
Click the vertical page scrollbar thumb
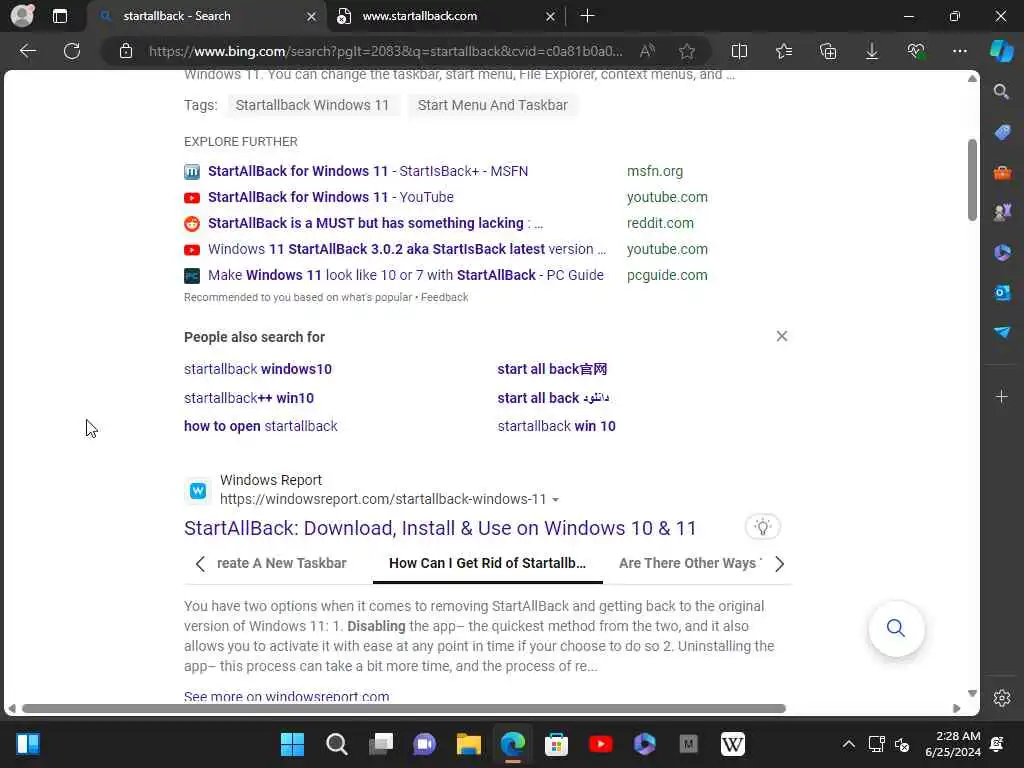point(972,180)
